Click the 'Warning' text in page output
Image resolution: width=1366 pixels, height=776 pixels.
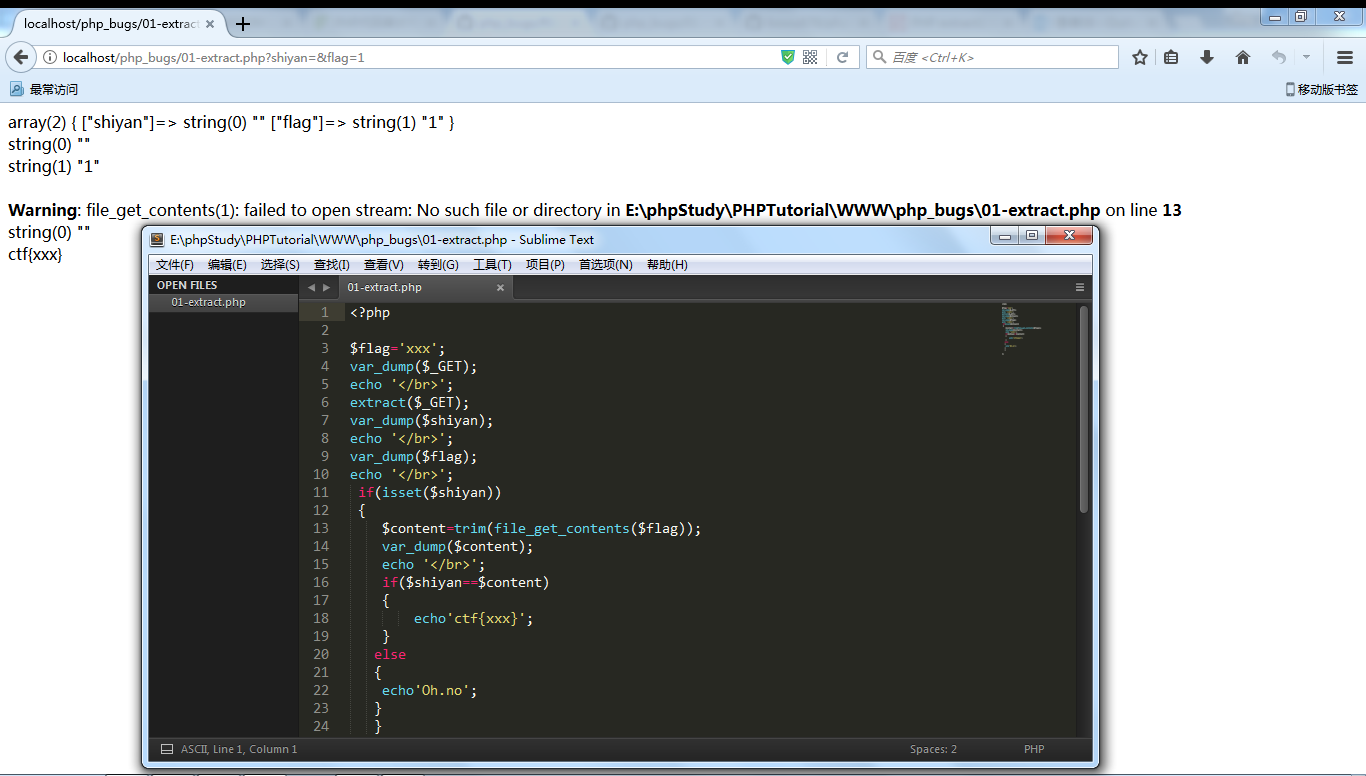point(43,210)
